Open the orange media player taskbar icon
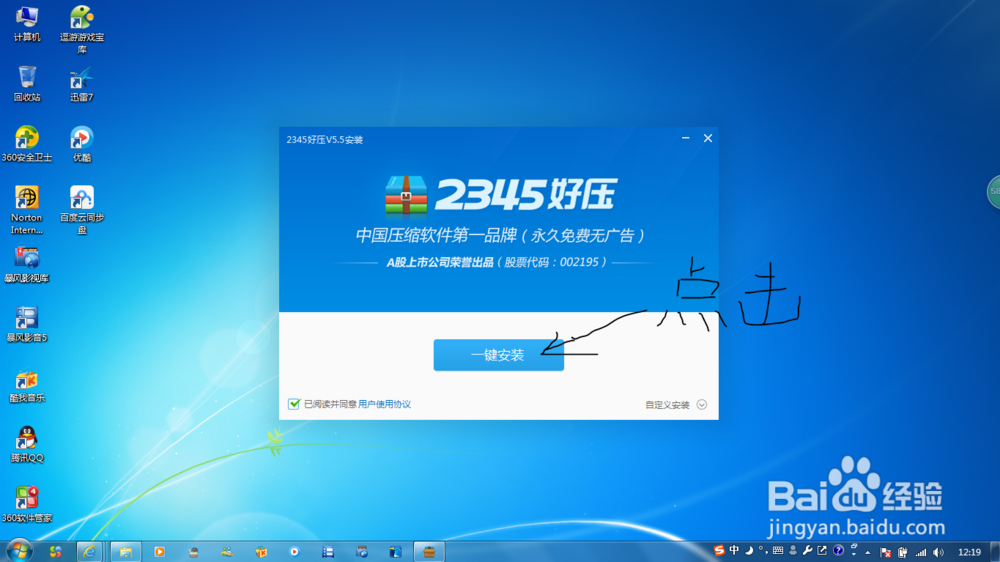 [159, 552]
